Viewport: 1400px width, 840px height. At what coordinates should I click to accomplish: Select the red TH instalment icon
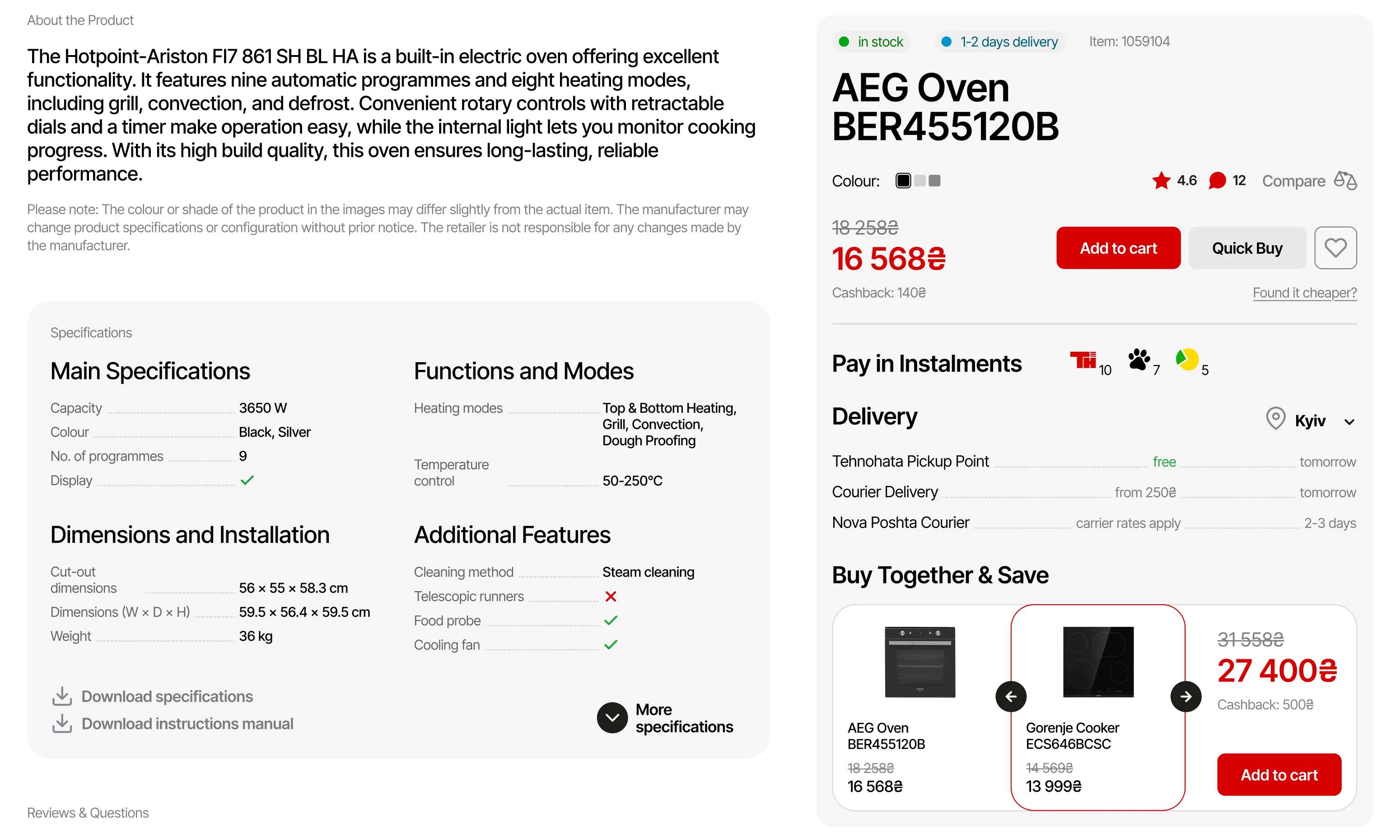pyautogui.click(x=1083, y=360)
